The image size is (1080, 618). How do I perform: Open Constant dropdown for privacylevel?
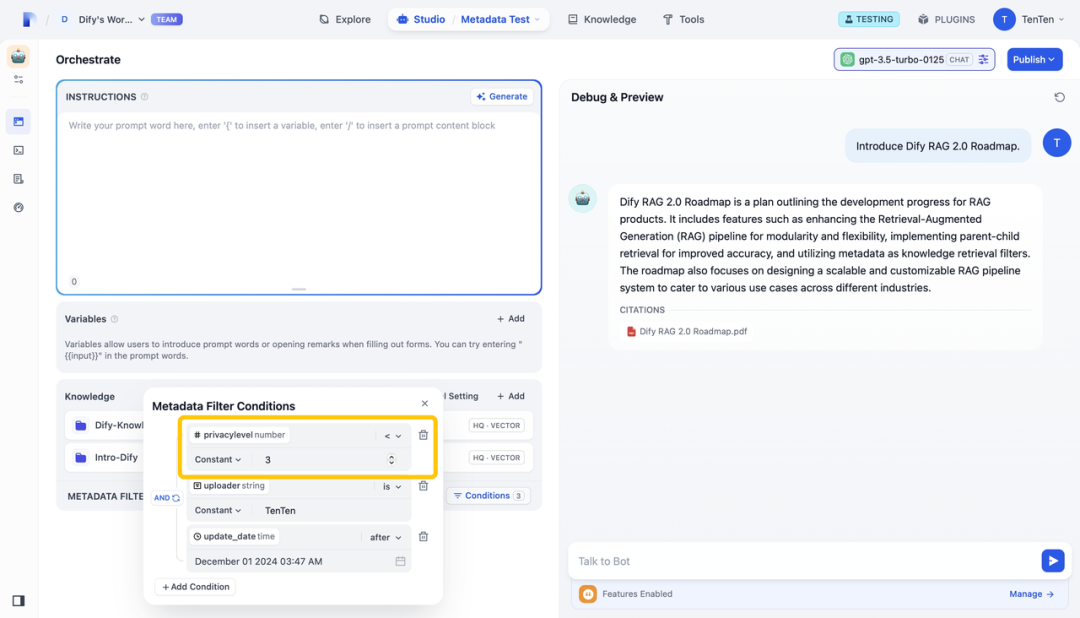coord(218,460)
